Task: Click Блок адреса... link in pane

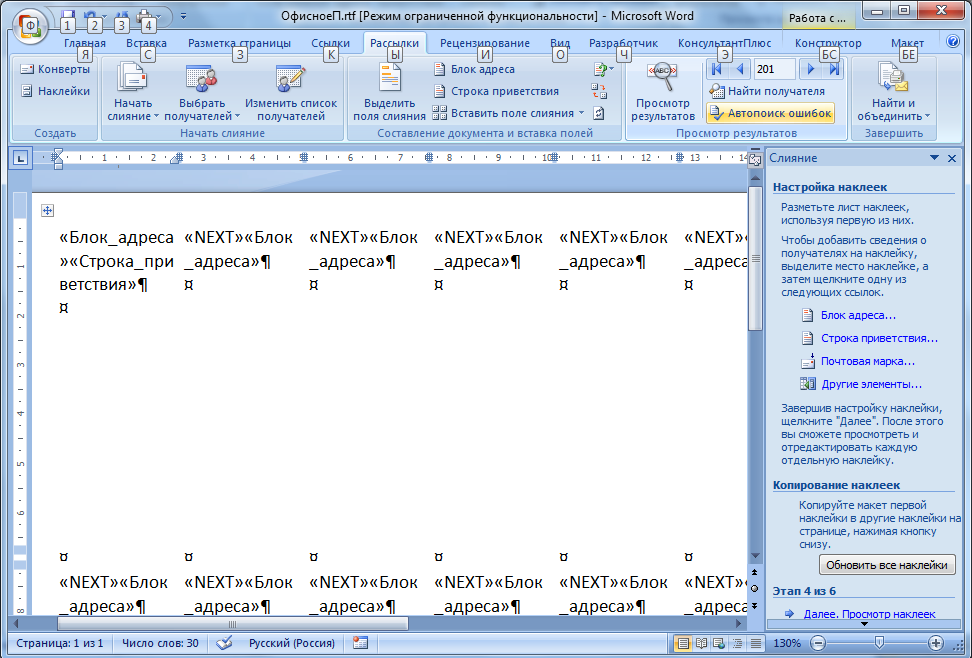Action: (858, 316)
